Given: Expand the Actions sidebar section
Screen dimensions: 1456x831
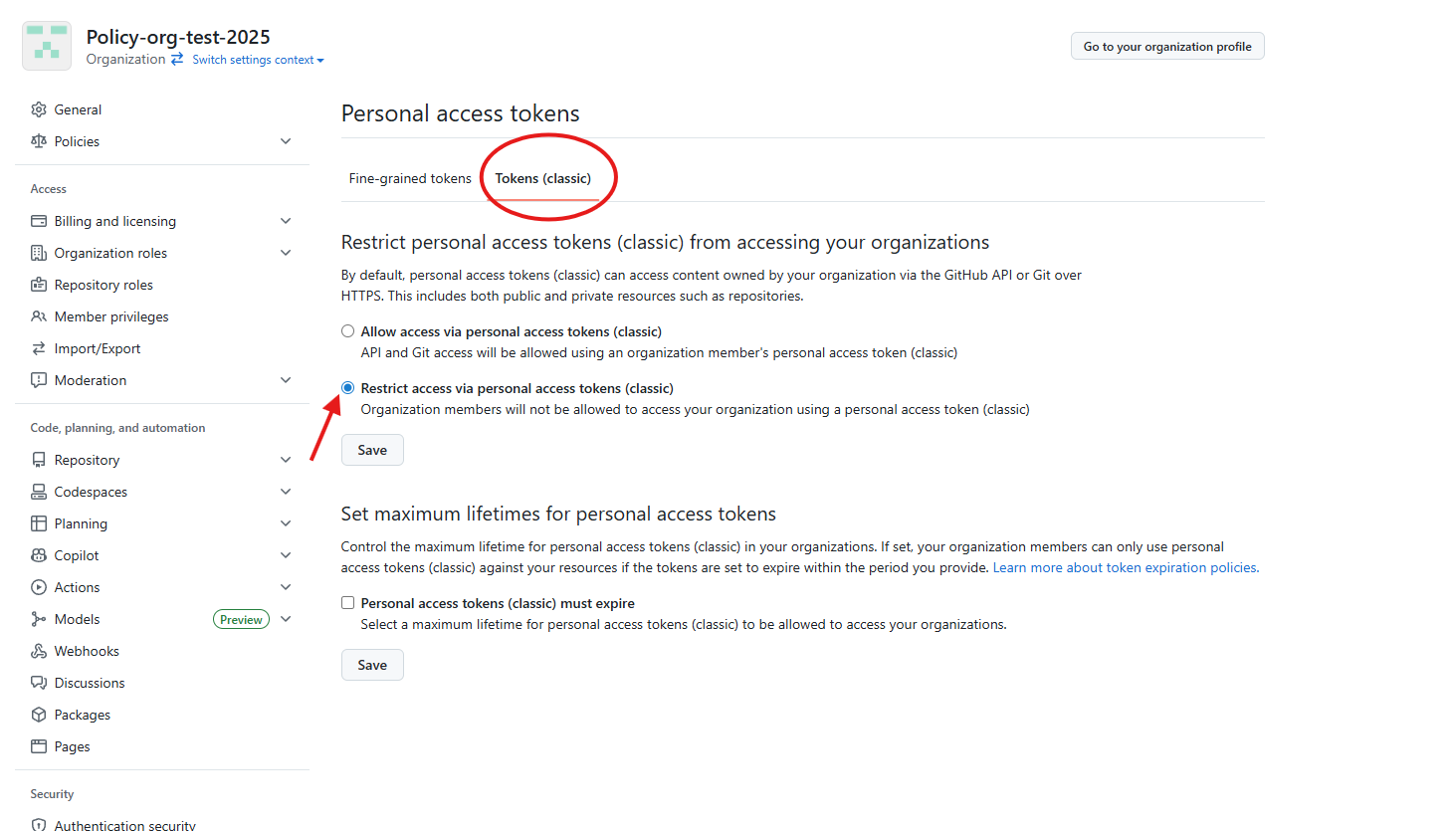Looking at the screenshot, I should coord(286,587).
